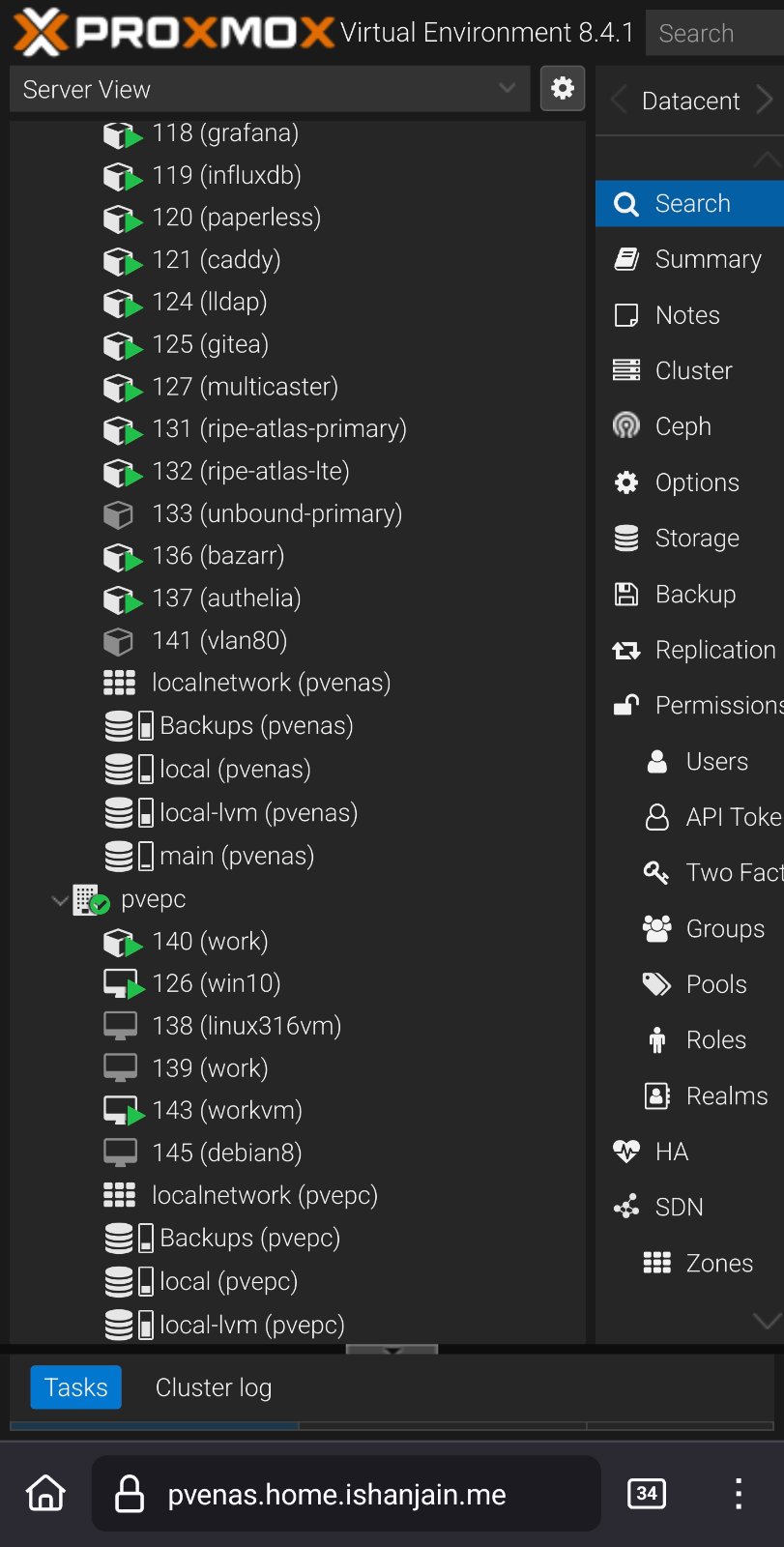Open the Ceph panel

(x=682, y=426)
